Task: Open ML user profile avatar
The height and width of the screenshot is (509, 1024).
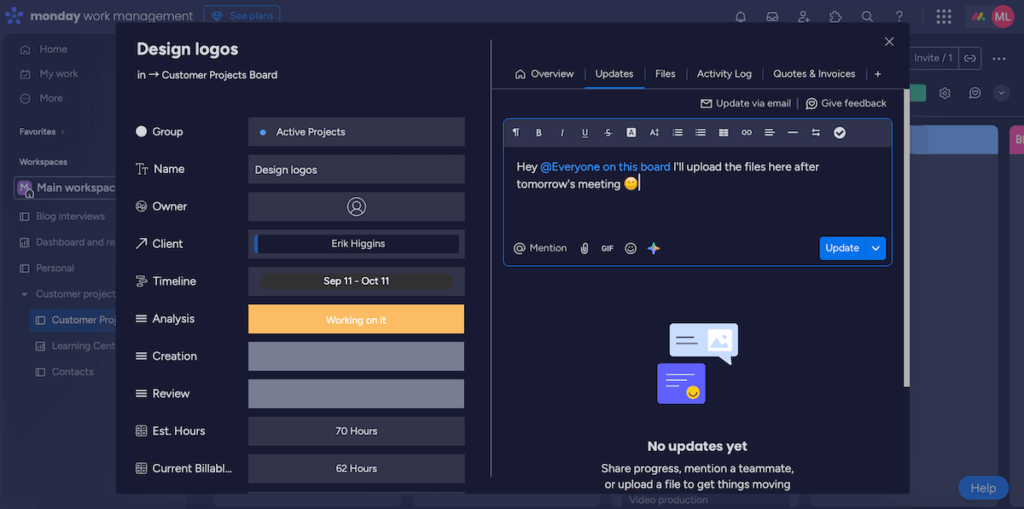Action: [1002, 16]
